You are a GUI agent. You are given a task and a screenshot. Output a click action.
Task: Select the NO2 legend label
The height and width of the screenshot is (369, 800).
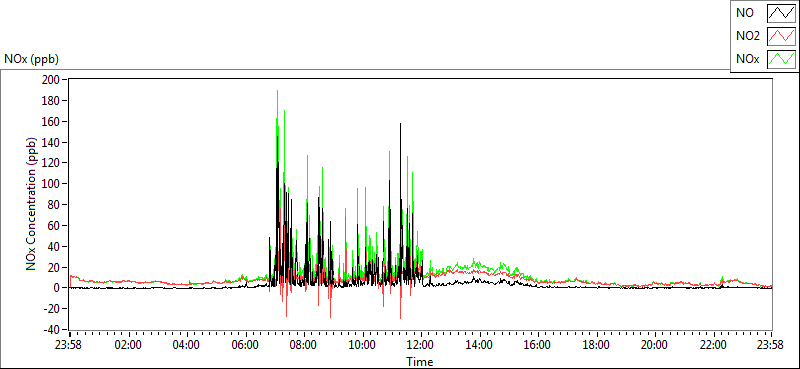(748, 36)
